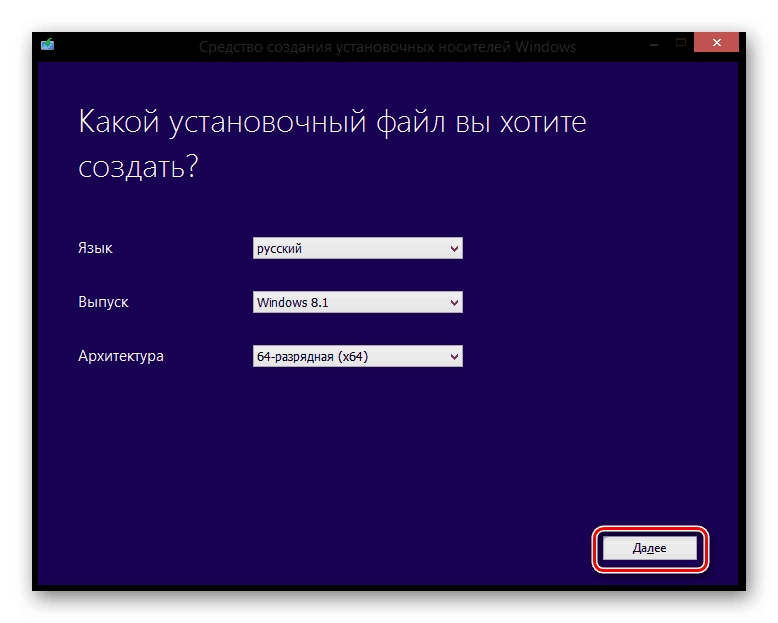Click the red highlight frame around Далее

click(x=650, y=530)
